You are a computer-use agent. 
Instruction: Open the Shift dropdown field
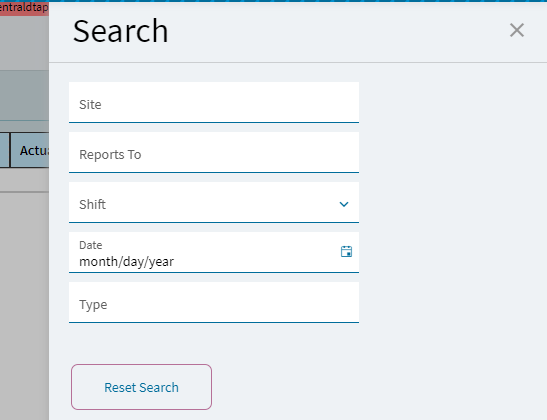point(214,202)
